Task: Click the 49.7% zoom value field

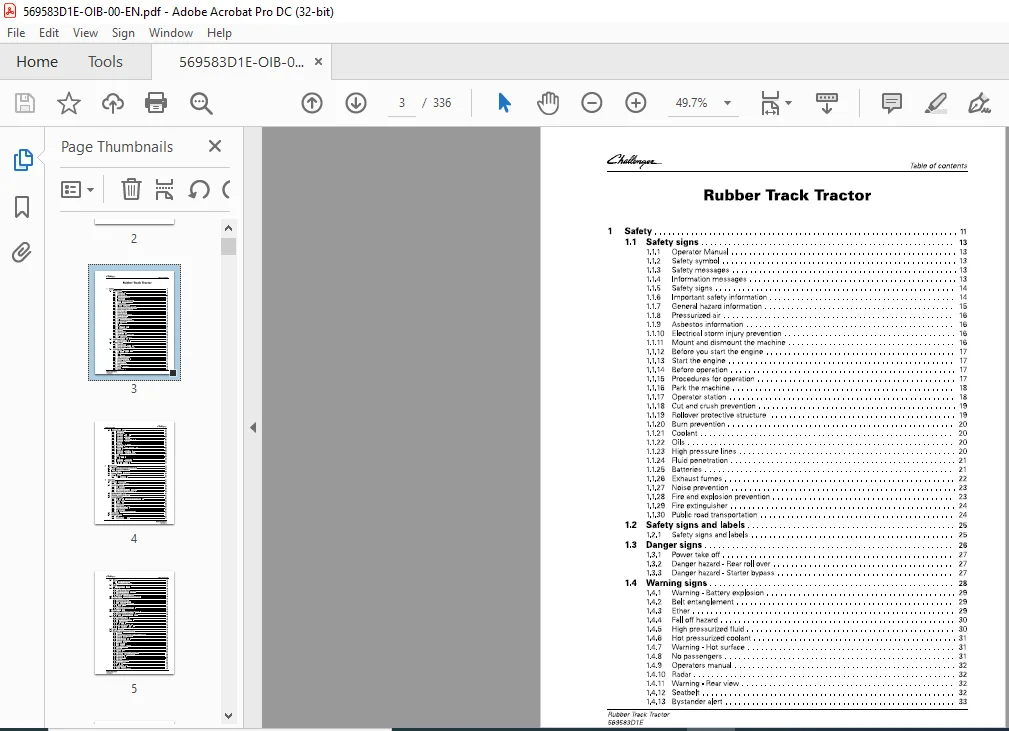Action: 692,103
